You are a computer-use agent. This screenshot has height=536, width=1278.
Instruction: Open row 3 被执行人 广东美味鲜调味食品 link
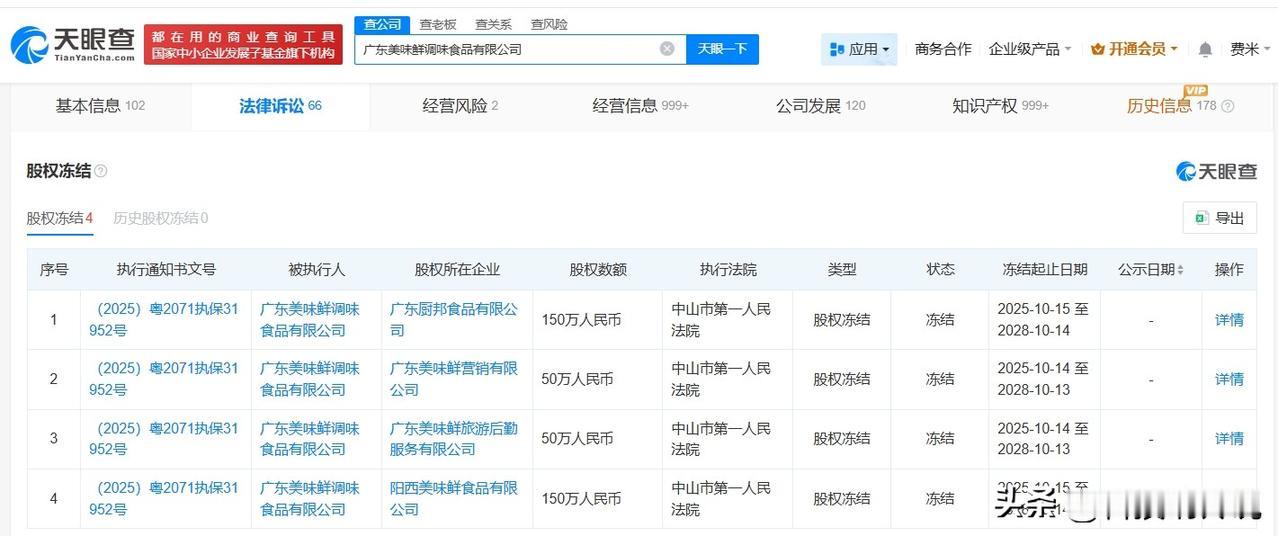[309, 439]
